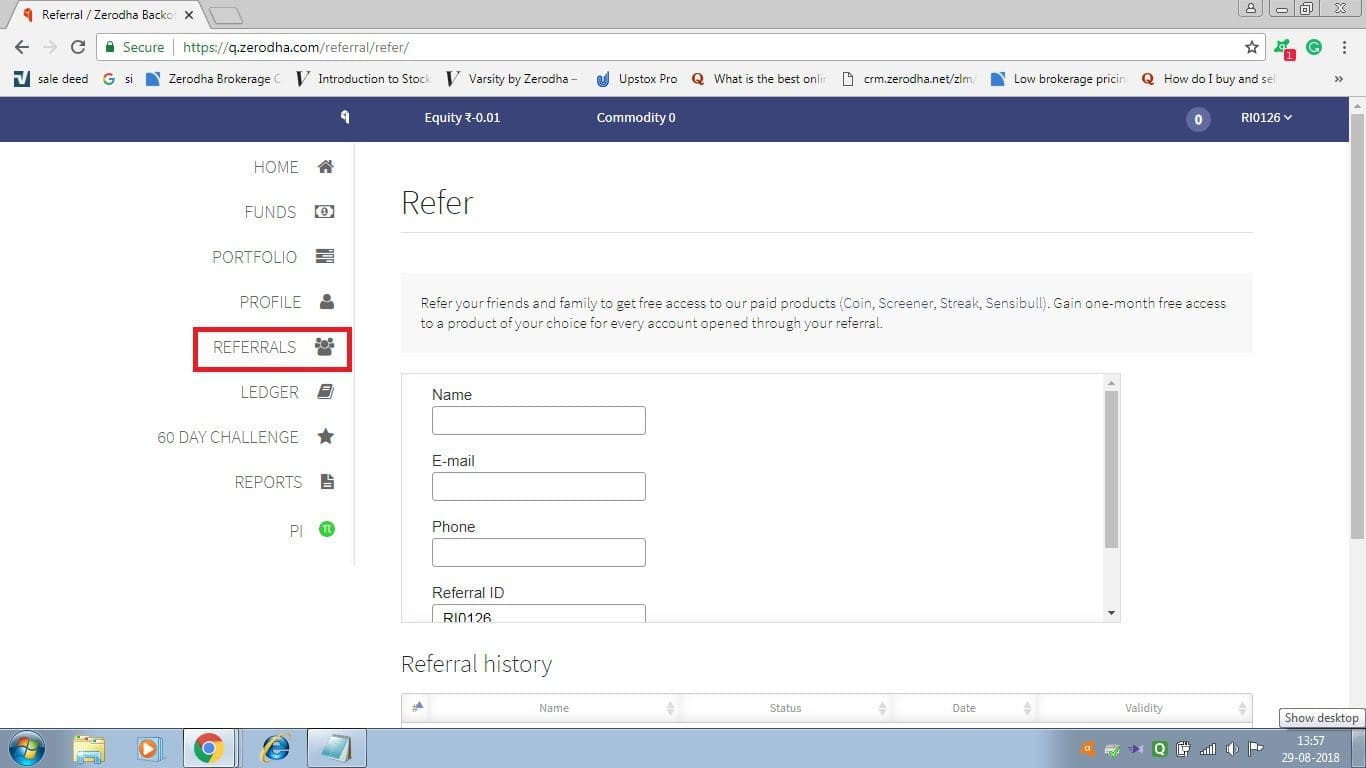This screenshot has width=1366, height=768.
Task: Click the notification count badge
Action: click(x=1197, y=119)
